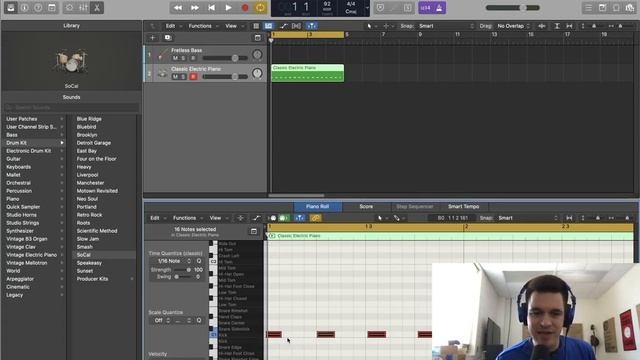Show the Smart Controls button

[69, 8]
